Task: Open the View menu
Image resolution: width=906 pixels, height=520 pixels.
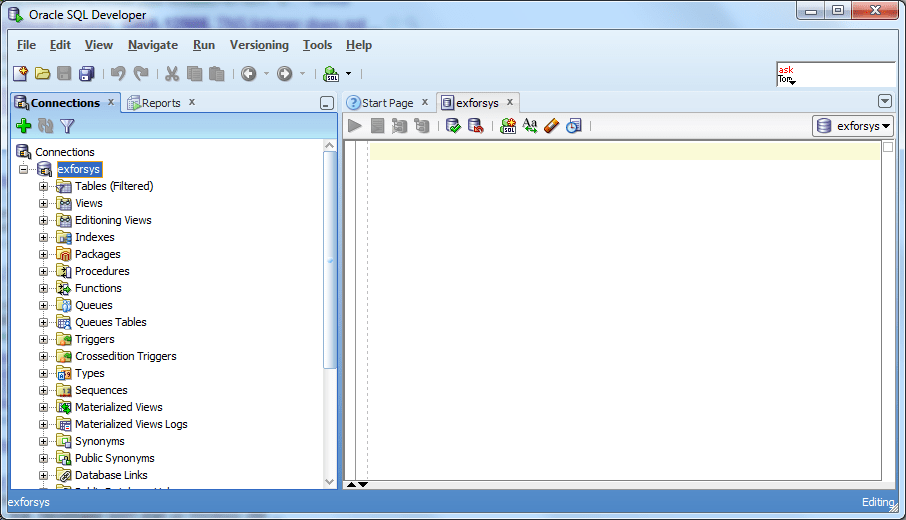Action: [x=99, y=45]
